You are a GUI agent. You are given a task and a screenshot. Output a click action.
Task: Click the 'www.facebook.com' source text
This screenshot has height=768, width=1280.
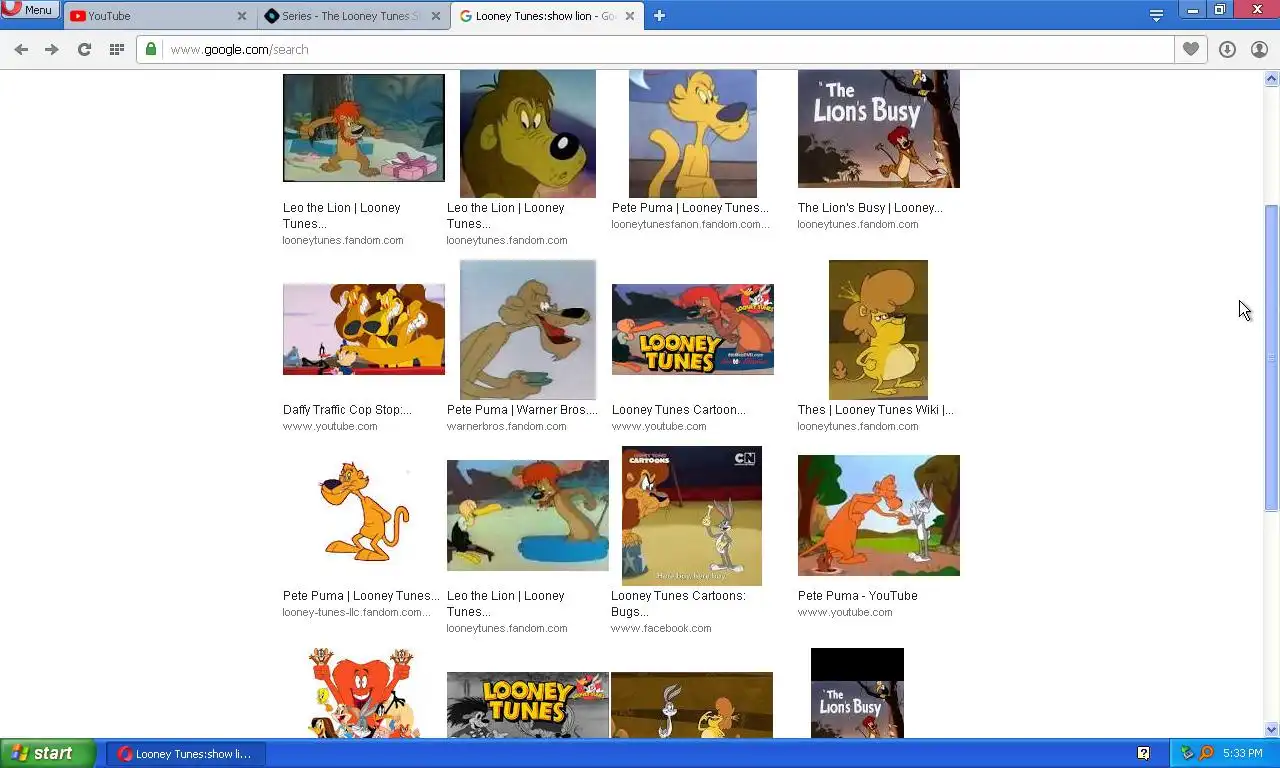point(661,628)
